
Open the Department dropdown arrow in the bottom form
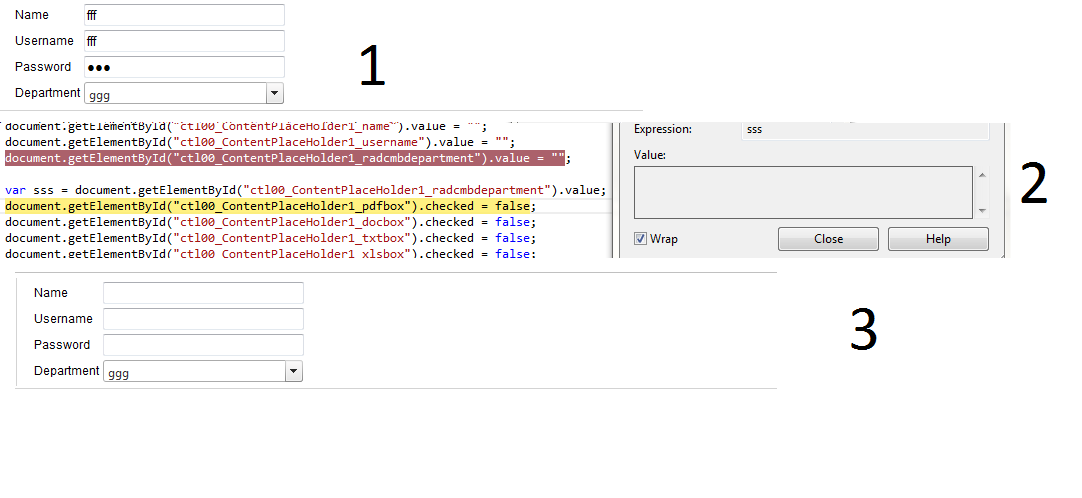click(294, 371)
